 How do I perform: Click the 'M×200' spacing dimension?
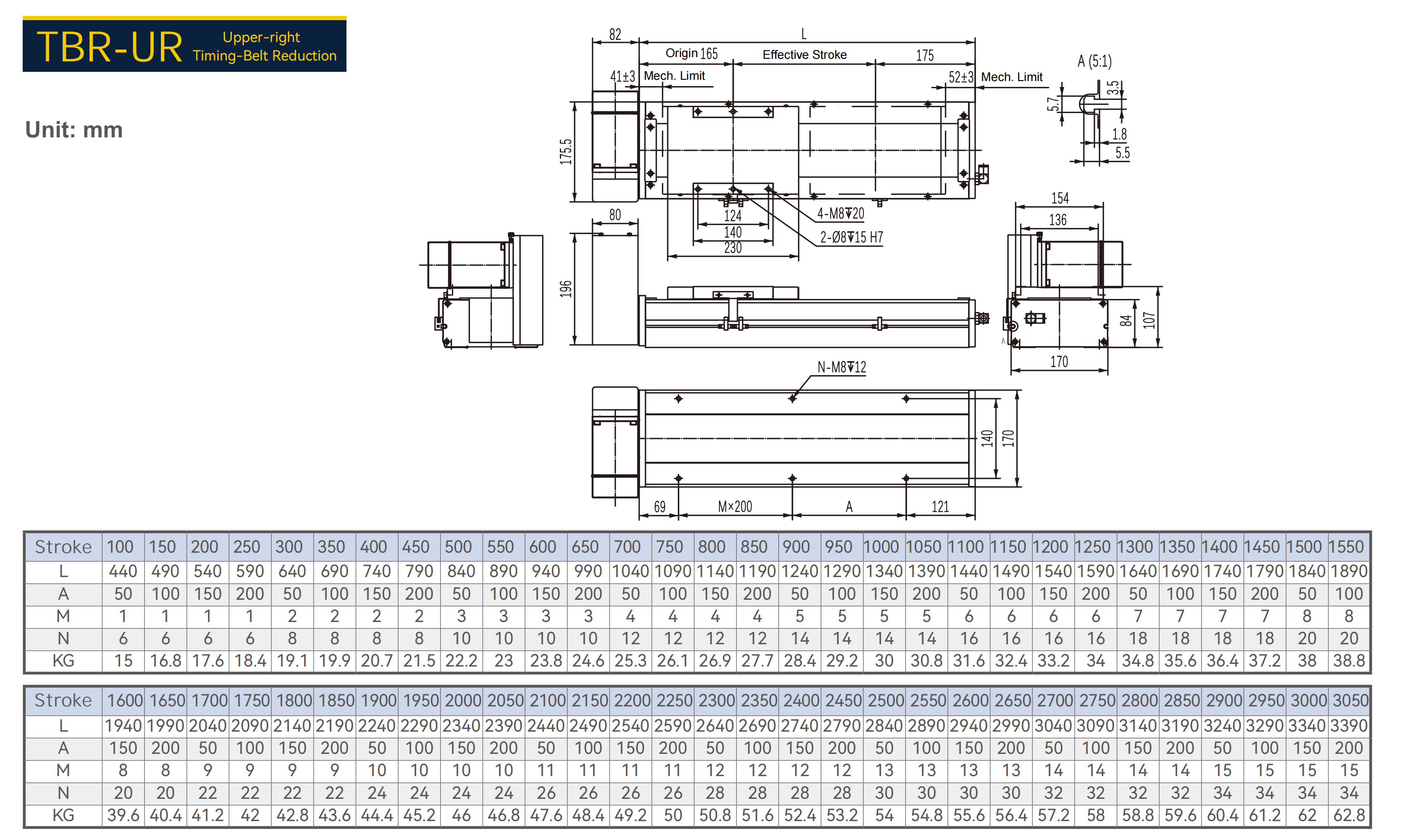coord(735,507)
